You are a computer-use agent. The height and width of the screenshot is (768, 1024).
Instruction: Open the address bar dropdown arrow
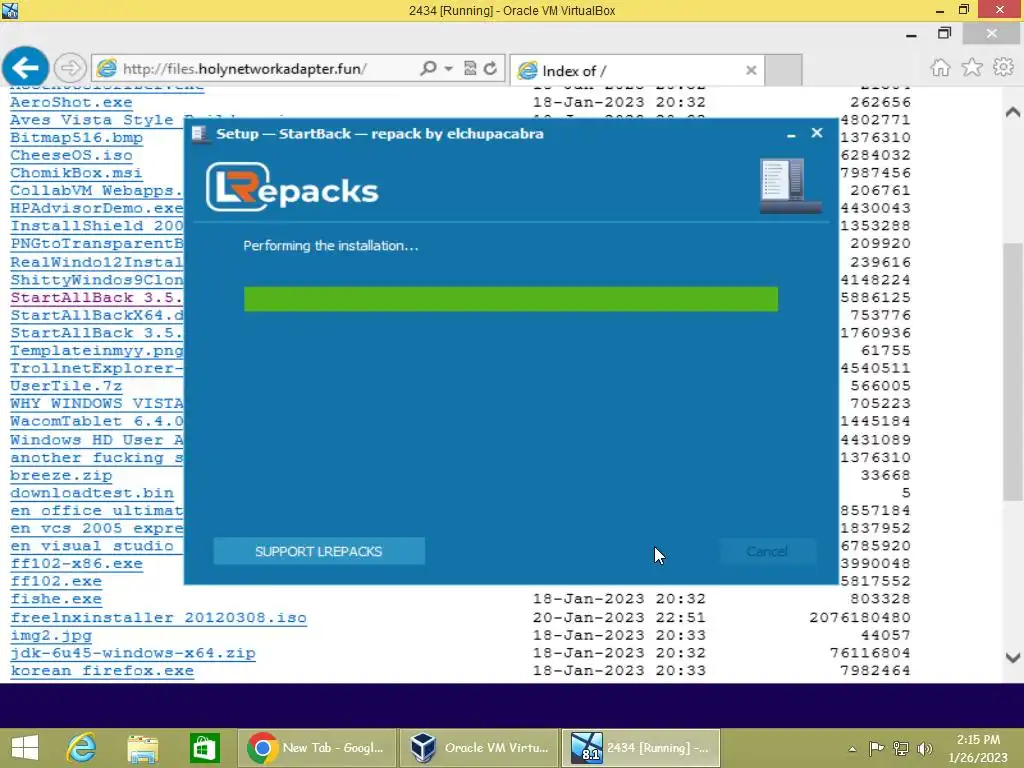[x=449, y=69]
